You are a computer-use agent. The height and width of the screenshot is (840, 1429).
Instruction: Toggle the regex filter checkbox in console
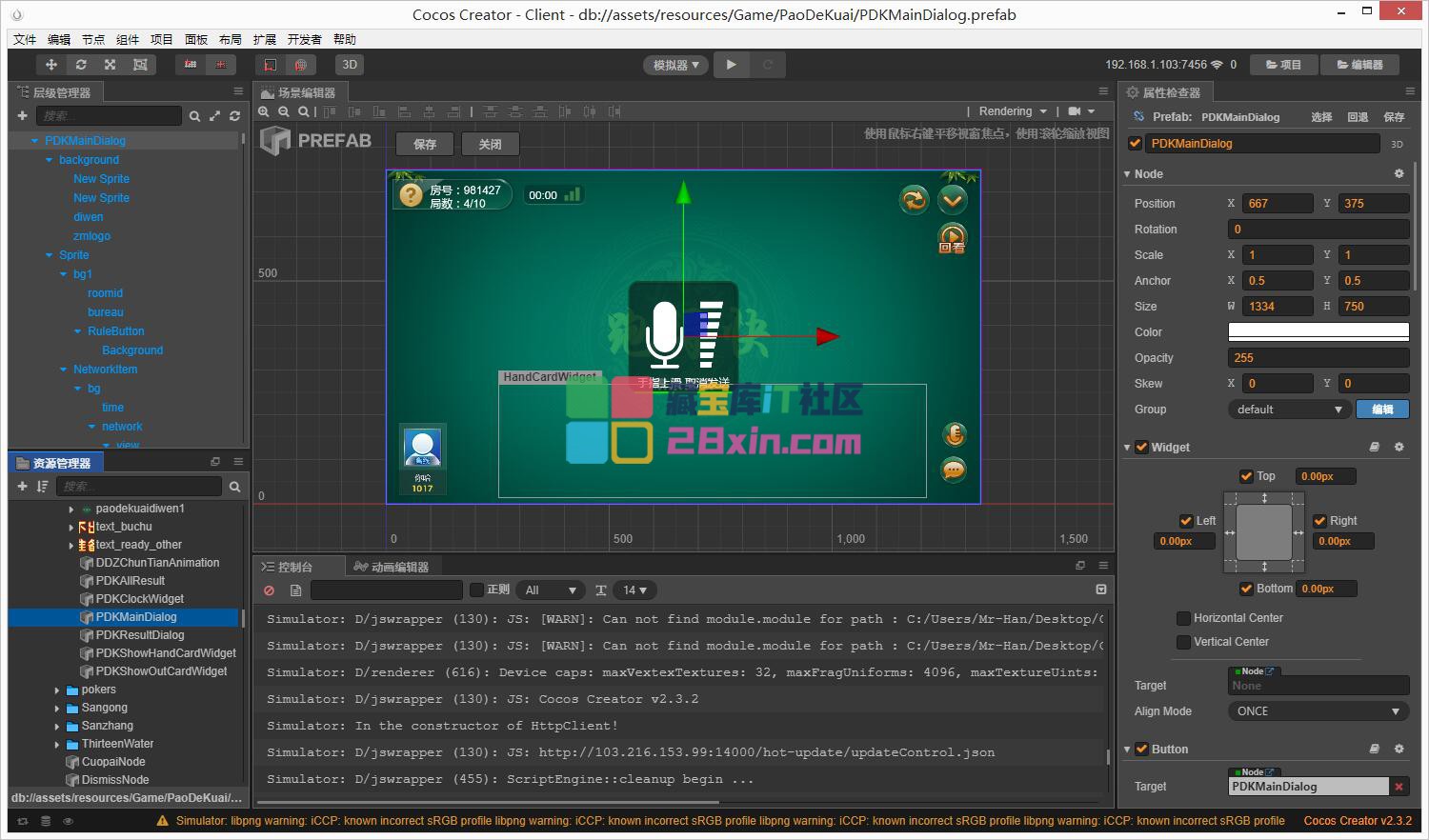click(x=477, y=590)
